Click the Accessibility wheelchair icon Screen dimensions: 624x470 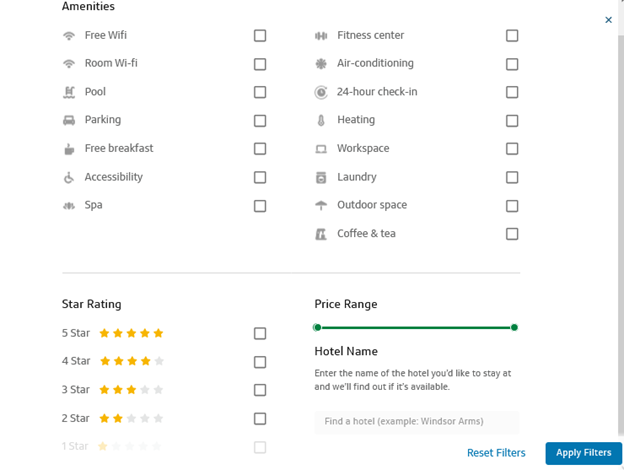[x=69, y=177]
